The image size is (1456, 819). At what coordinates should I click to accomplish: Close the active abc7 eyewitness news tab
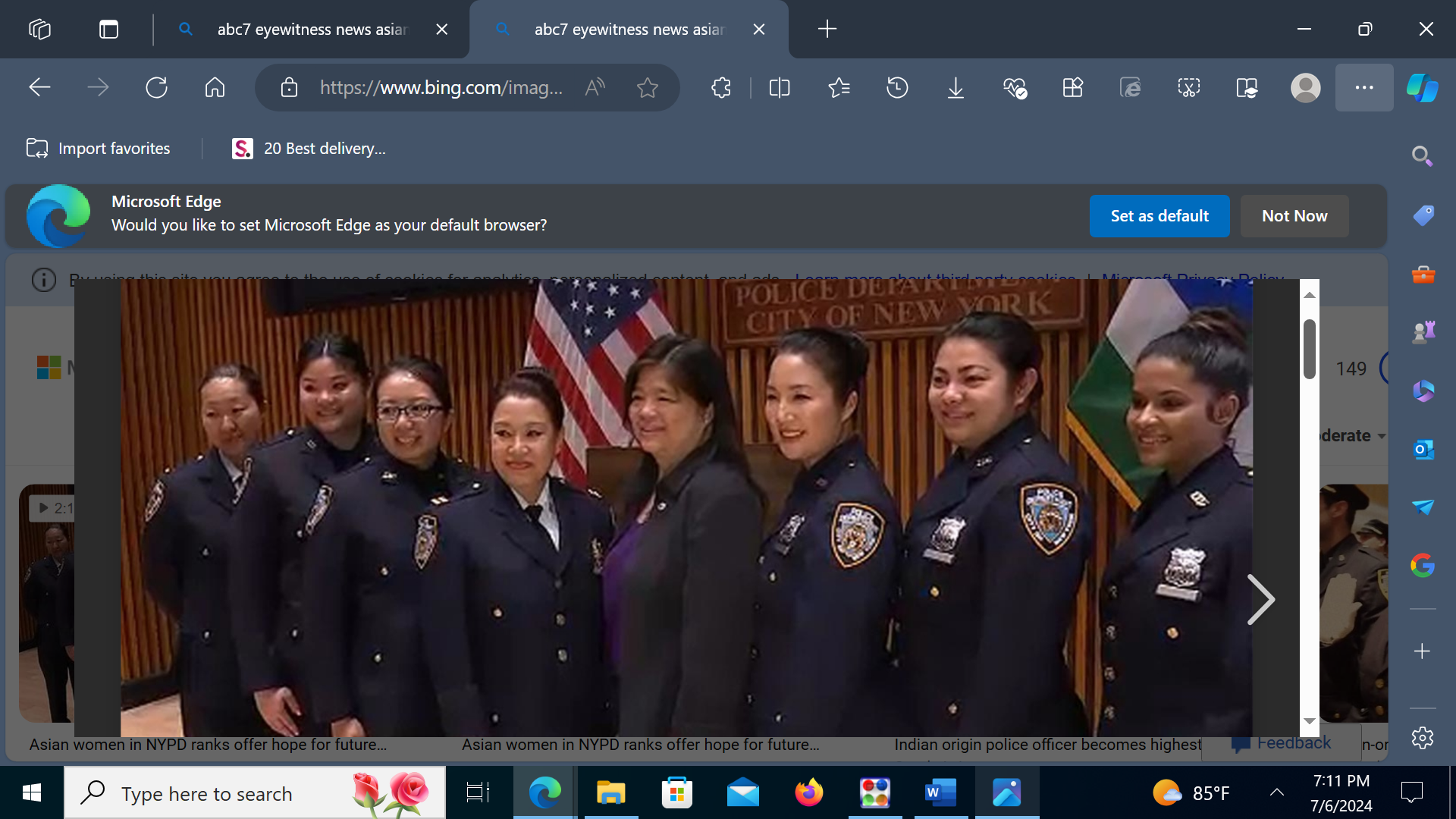[x=759, y=29]
